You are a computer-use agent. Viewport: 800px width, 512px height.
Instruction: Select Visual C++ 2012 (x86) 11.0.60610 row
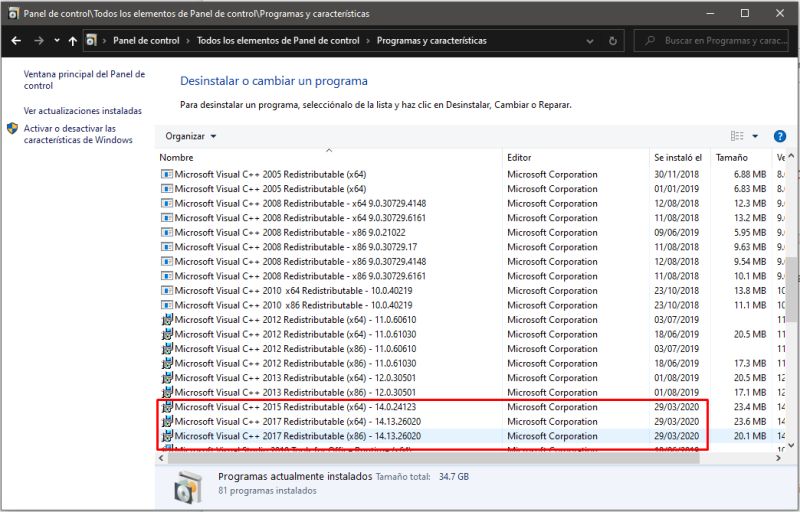[x=471, y=349]
